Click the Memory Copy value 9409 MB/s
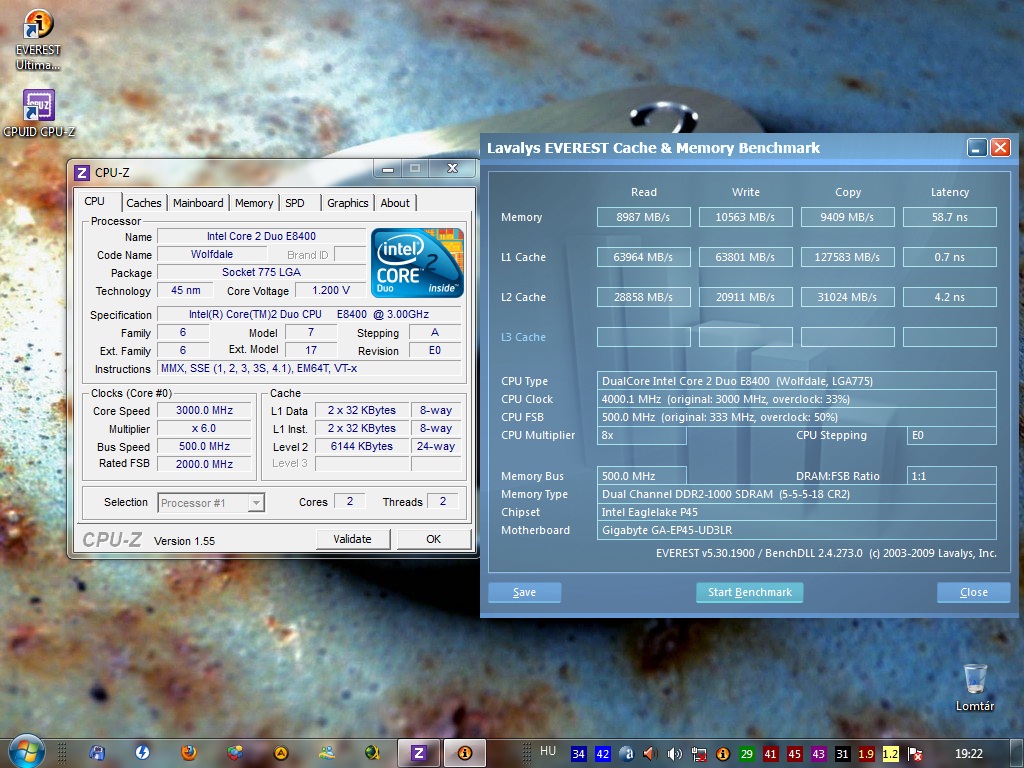1024x768 pixels. click(x=847, y=217)
